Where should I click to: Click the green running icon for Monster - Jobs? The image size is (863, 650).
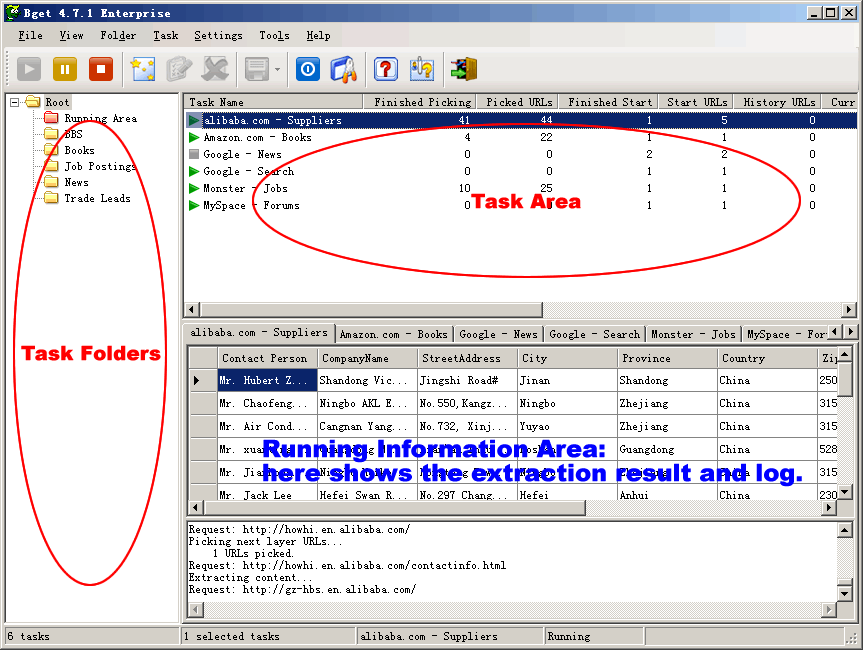194,188
